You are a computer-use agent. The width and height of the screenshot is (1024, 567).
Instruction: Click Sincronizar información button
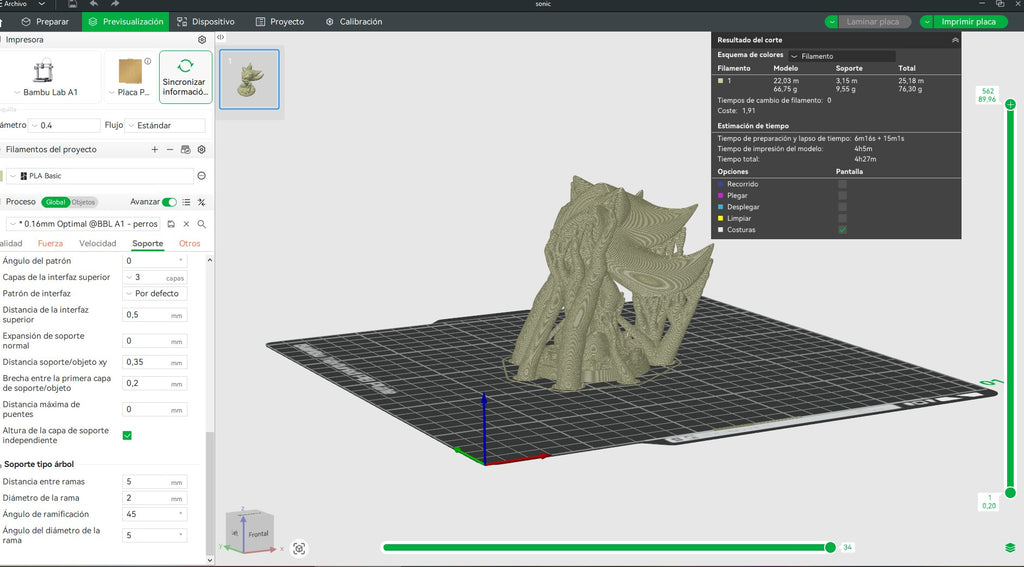click(185, 77)
